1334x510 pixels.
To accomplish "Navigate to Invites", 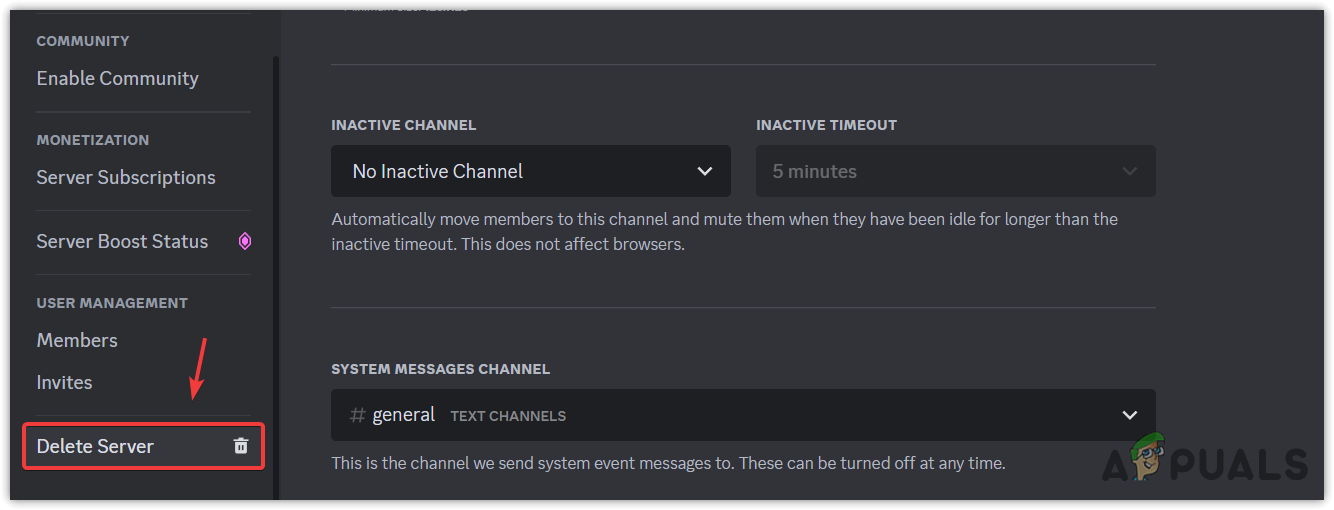I will 65,382.
